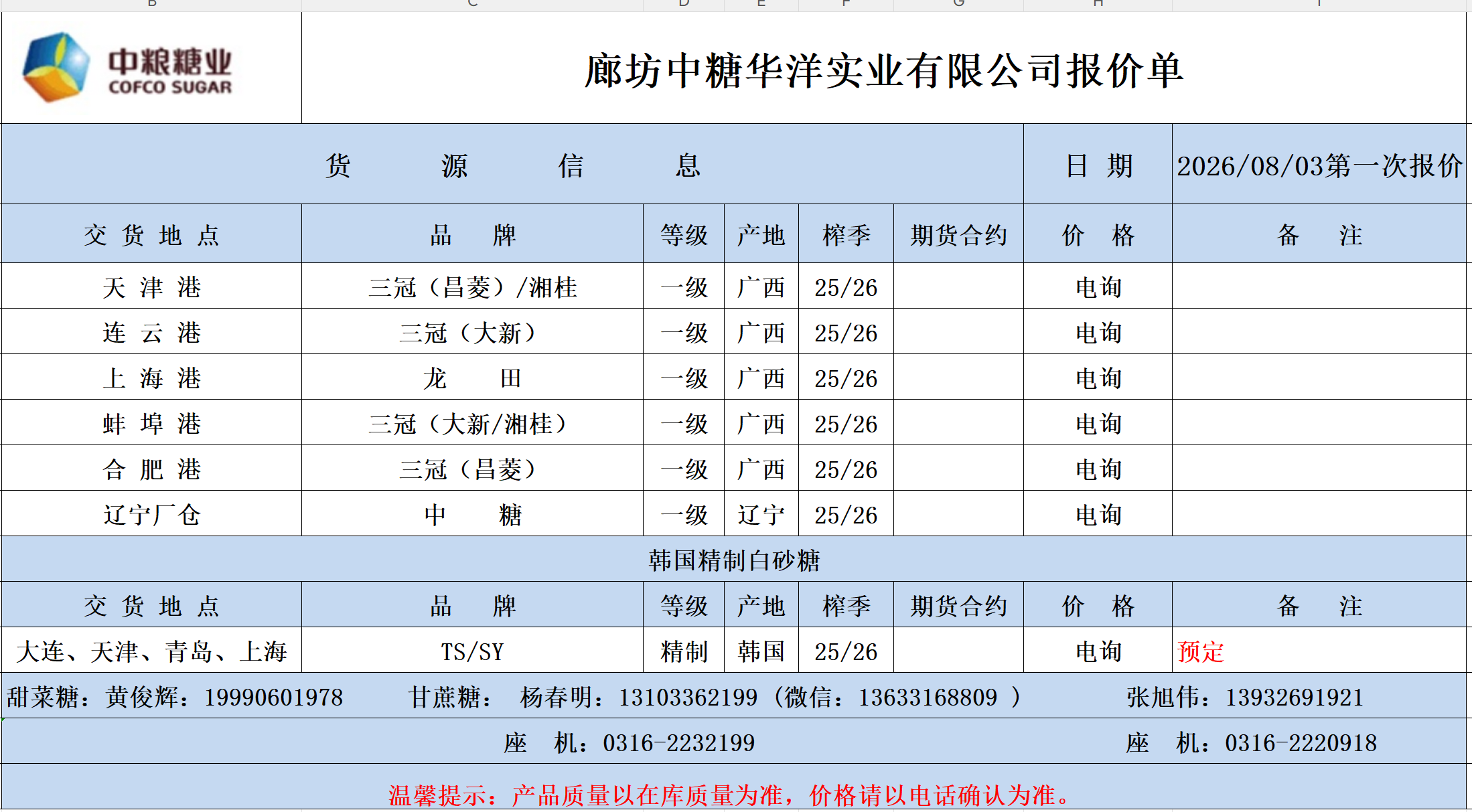The image size is (1472, 812).
Task: Select the 一级 grade in 天津港 row
Action: (x=684, y=287)
